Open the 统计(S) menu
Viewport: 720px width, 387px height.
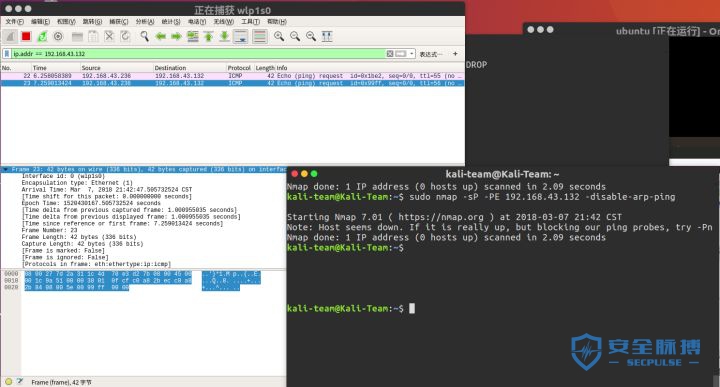171,22
